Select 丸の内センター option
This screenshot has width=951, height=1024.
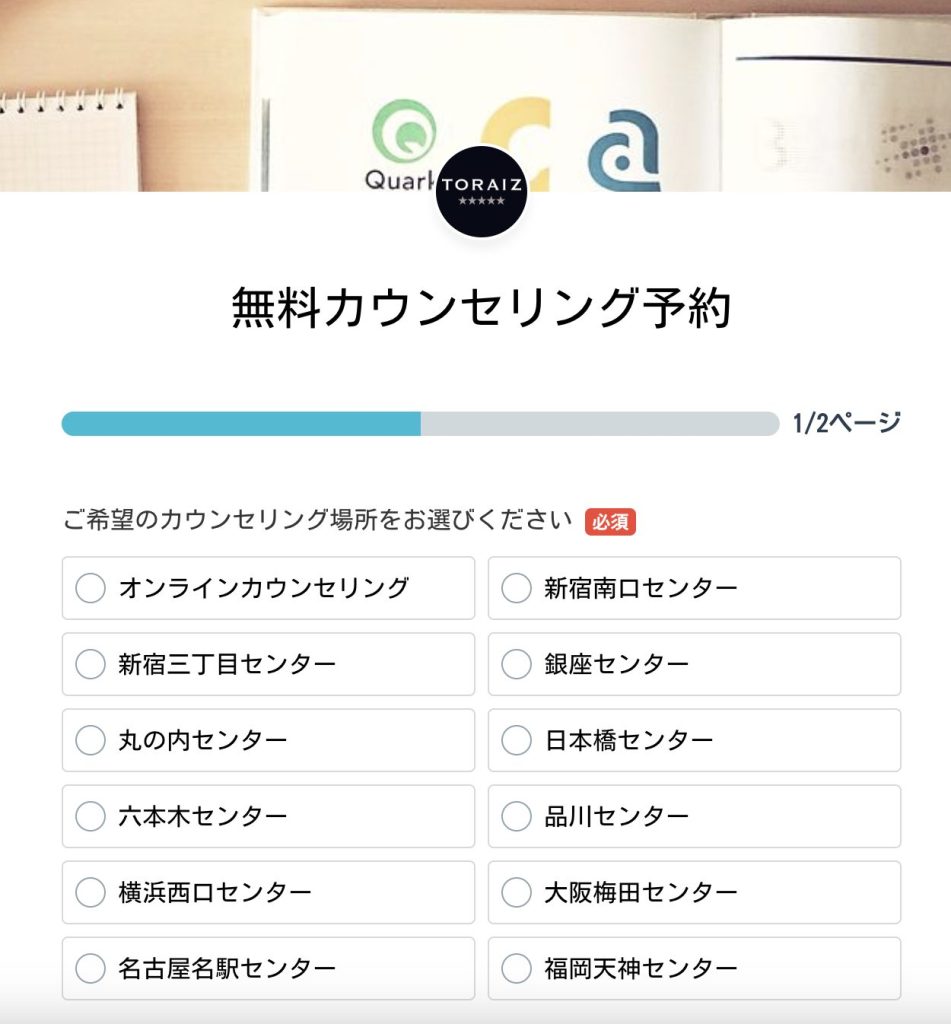[90, 740]
